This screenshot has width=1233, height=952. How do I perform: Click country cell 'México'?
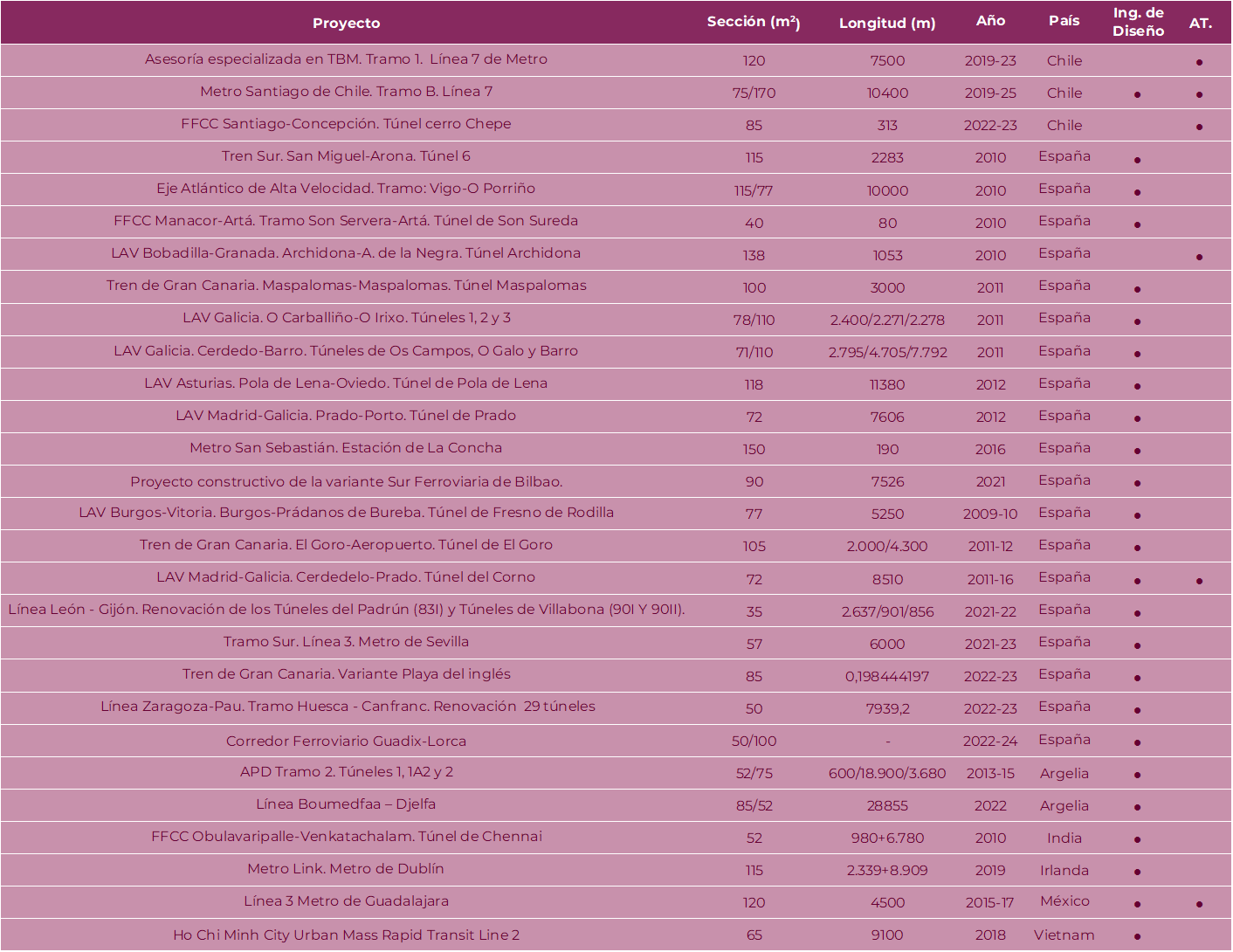1064,901
